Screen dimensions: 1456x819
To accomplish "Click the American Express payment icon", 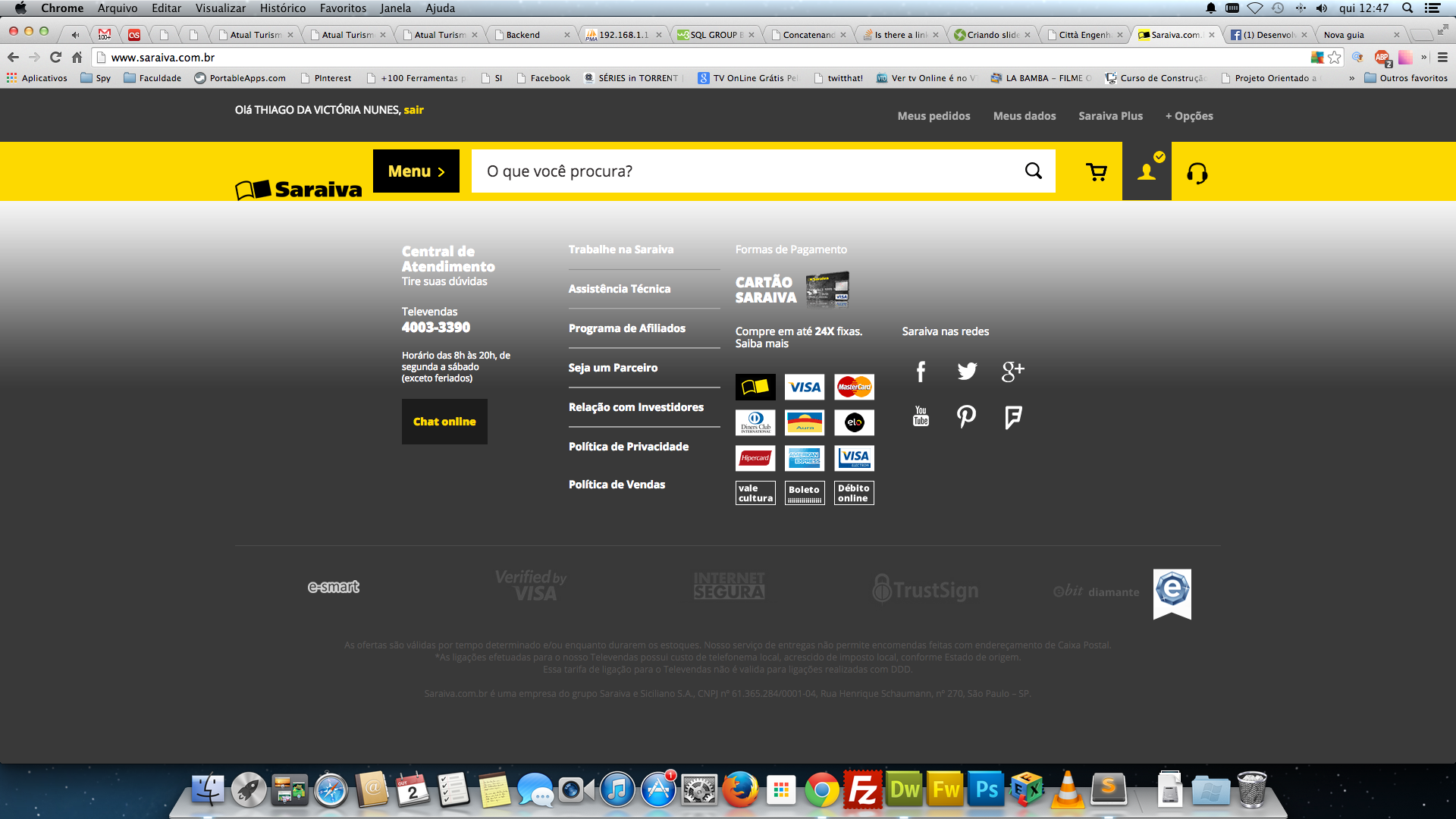I will 805,458.
